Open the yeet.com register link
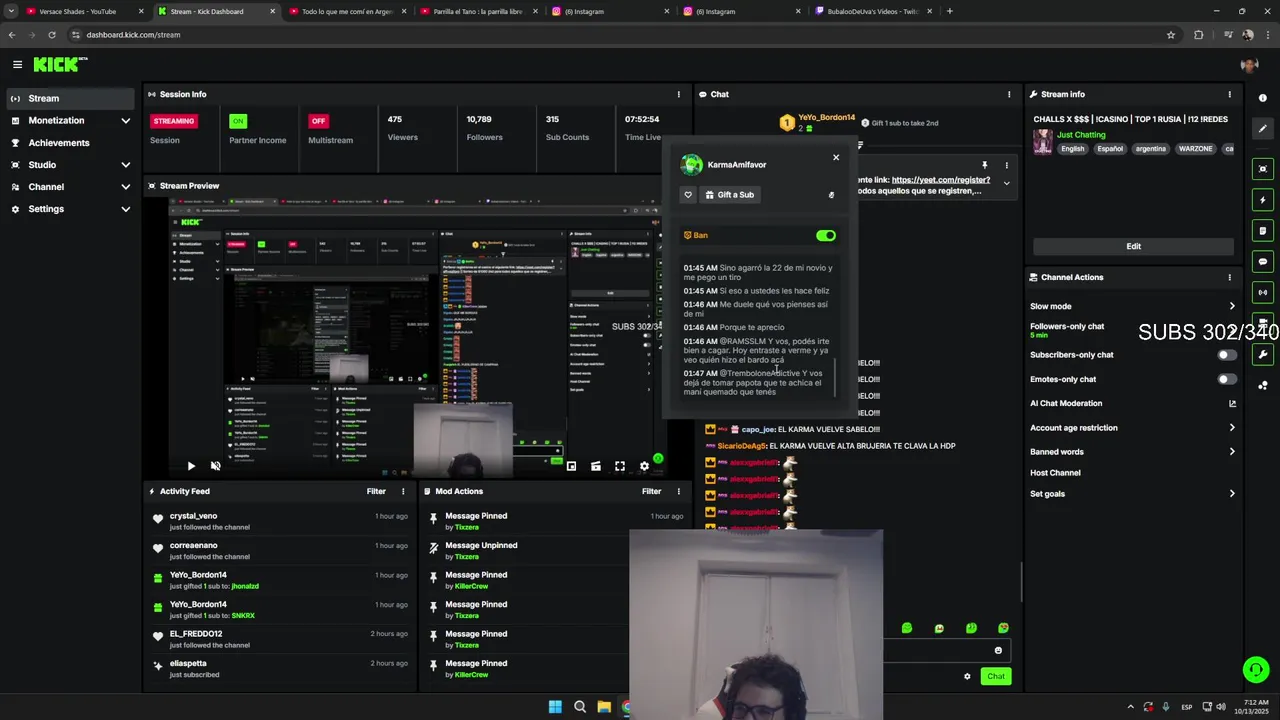This screenshot has width=1280, height=720. [x=940, y=180]
